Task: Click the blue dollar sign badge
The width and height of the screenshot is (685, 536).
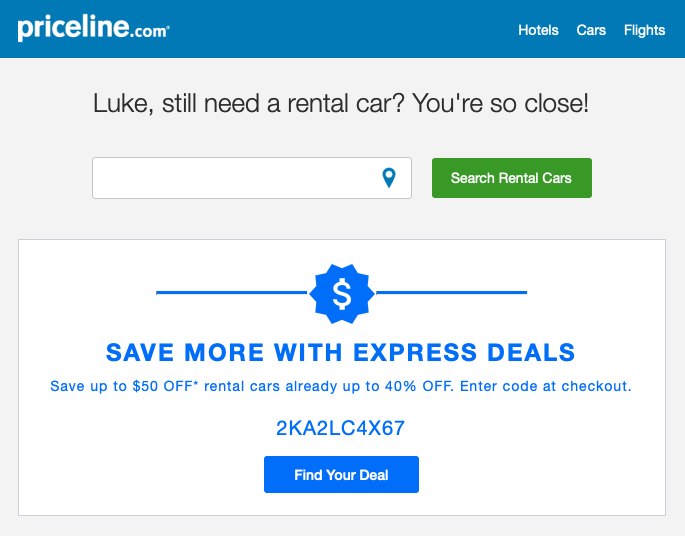Action: [x=342, y=294]
